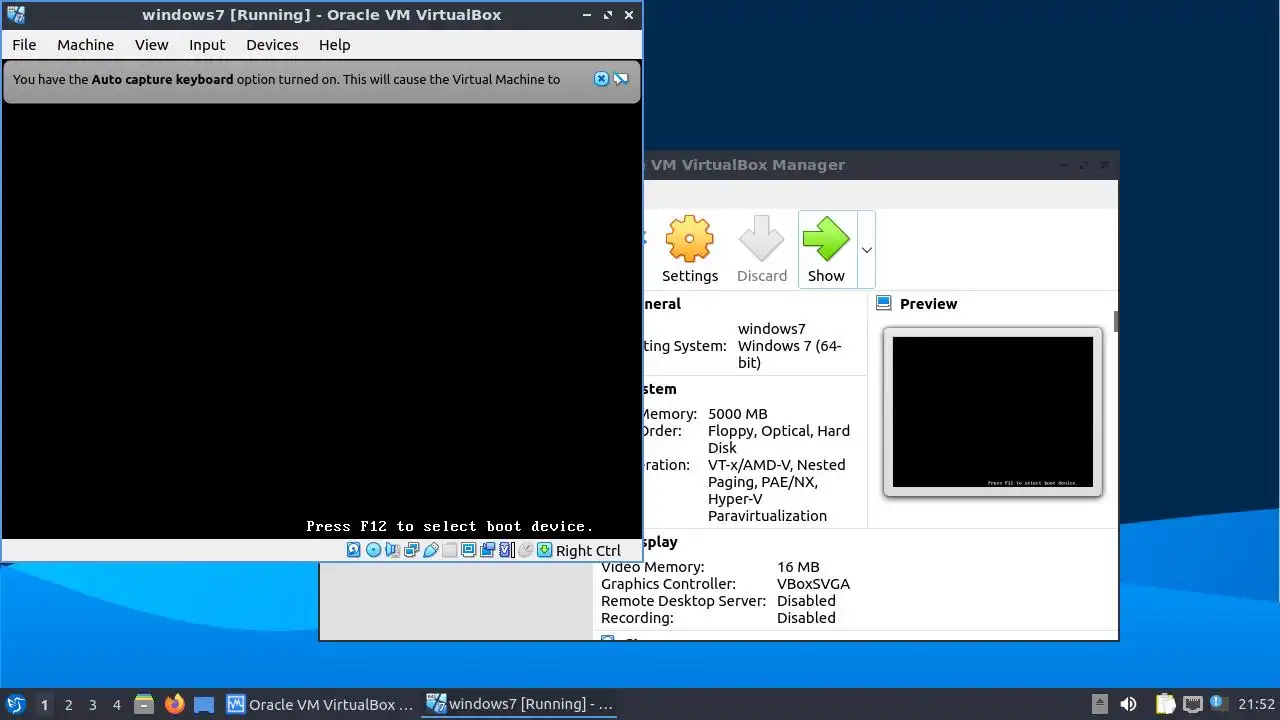Open the File menu of the VM window
The image size is (1280, 720).
(24, 45)
